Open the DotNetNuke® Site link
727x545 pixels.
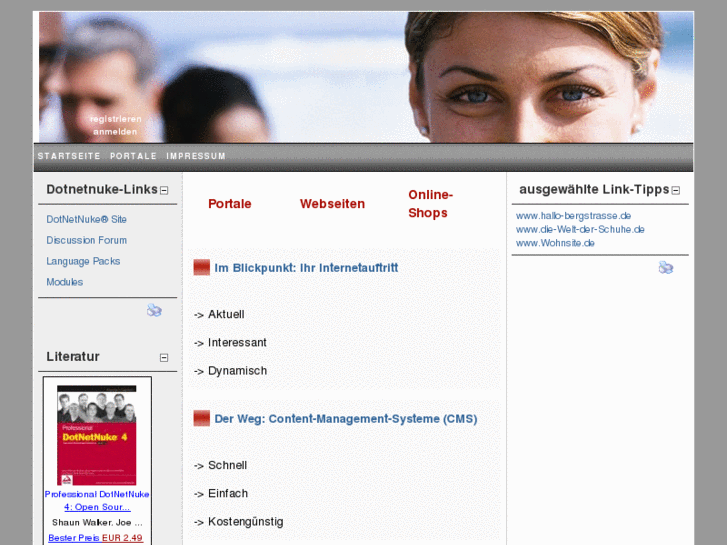point(86,219)
